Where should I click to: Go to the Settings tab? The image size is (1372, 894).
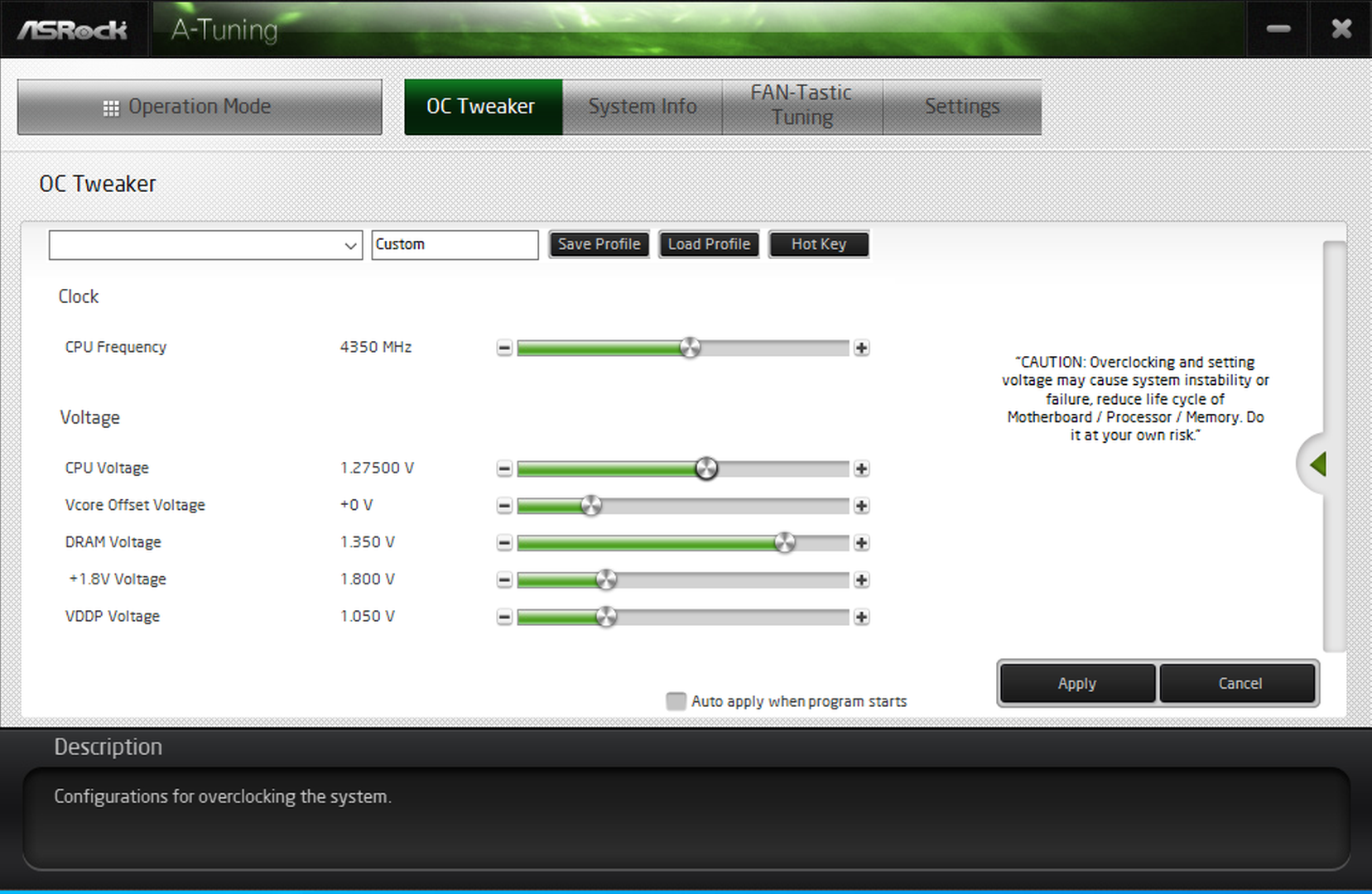click(962, 107)
